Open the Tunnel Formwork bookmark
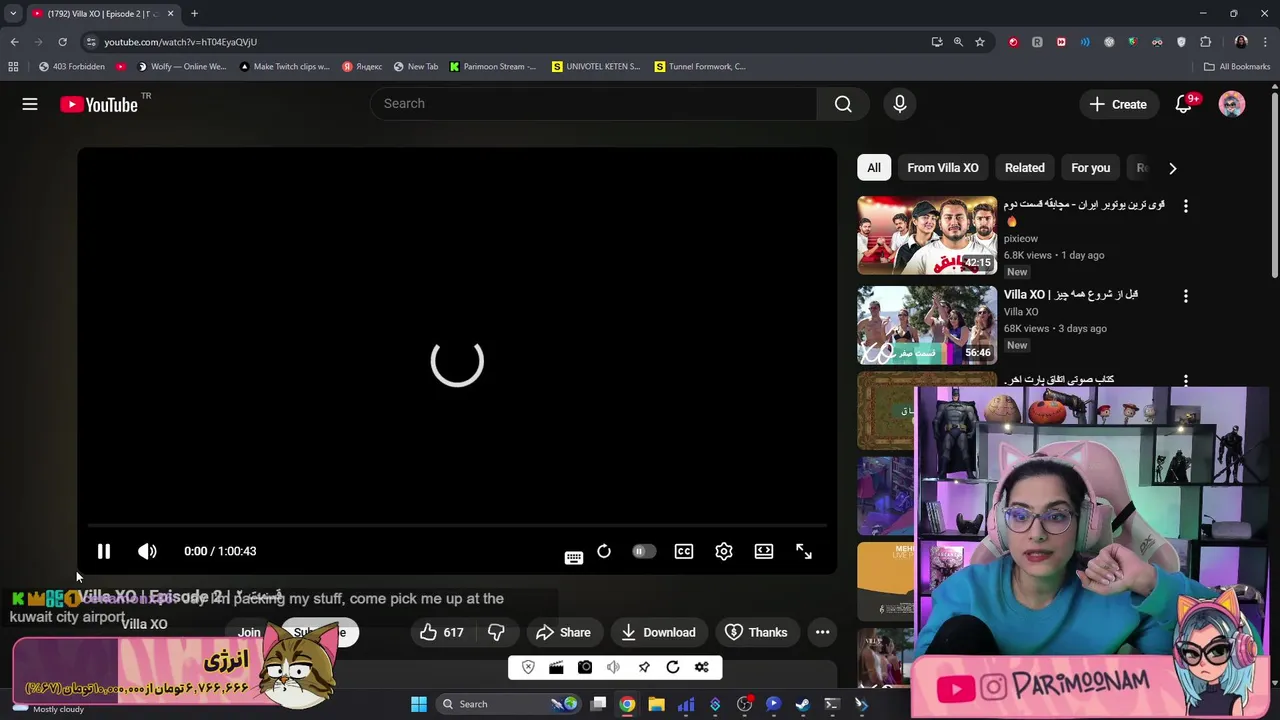 click(700, 67)
